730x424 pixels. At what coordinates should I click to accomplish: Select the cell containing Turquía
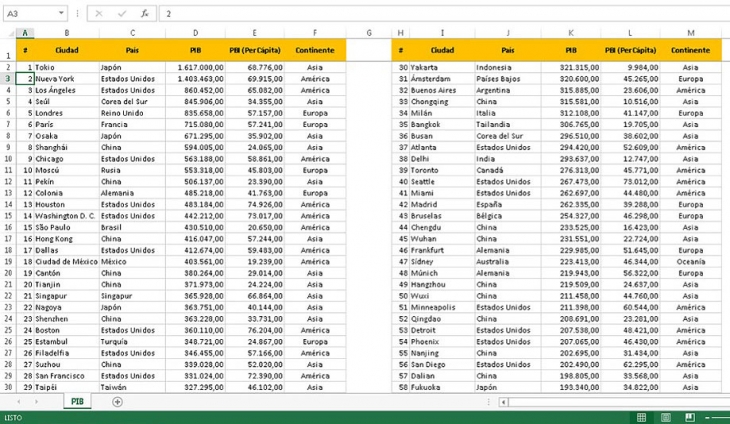coord(132,342)
